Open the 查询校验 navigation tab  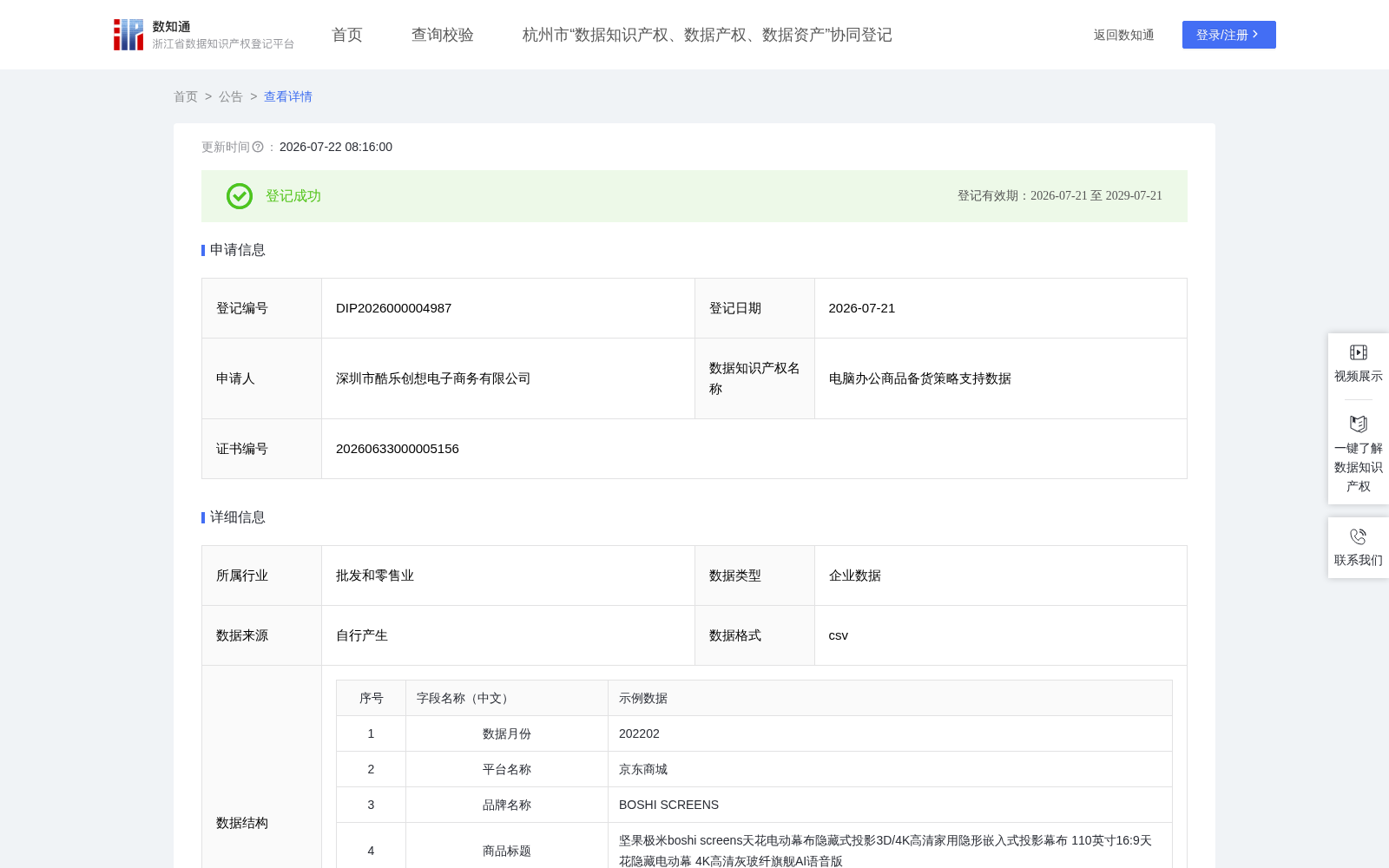tap(443, 35)
